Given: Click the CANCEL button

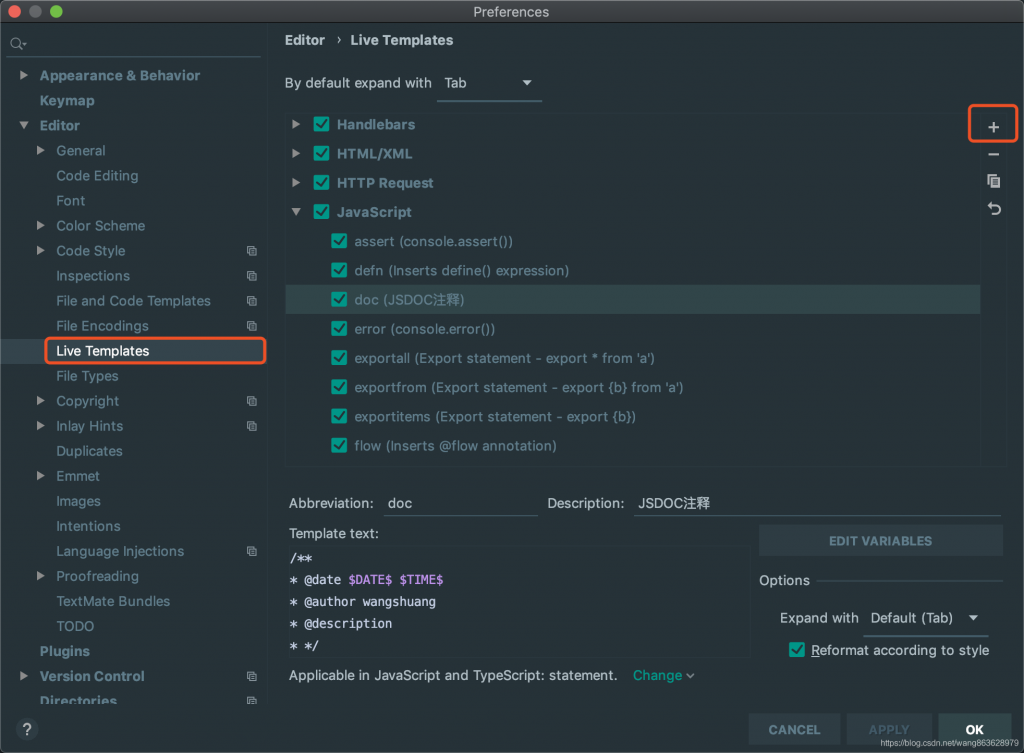Looking at the screenshot, I should [794, 729].
